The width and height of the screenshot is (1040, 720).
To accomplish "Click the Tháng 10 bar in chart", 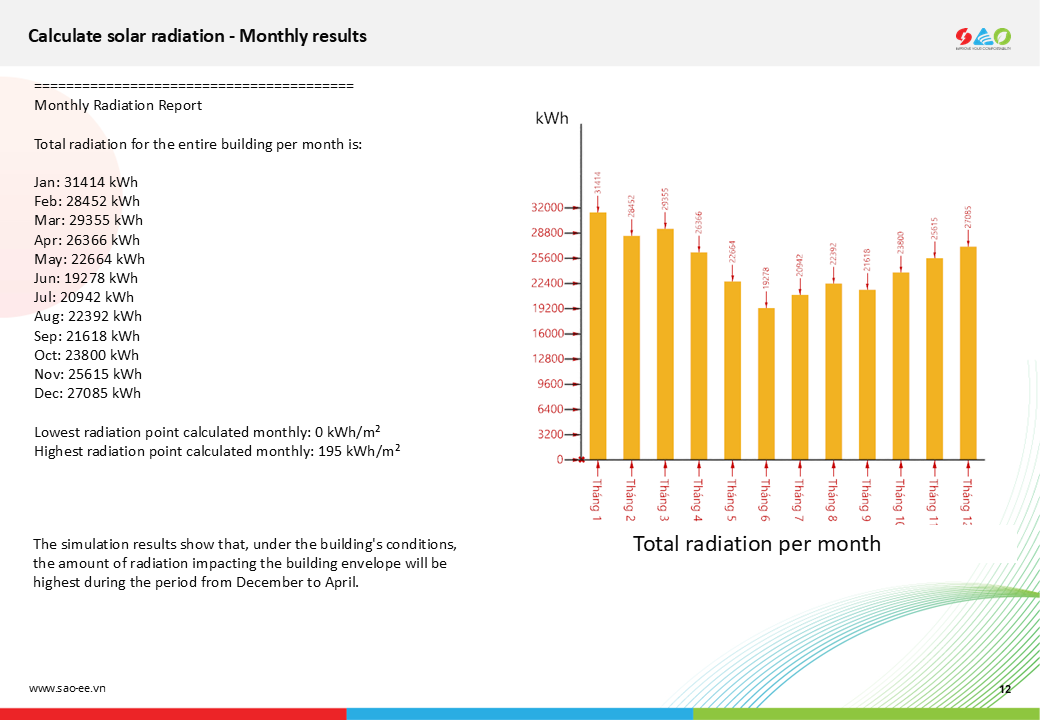I will pos(901,366).
